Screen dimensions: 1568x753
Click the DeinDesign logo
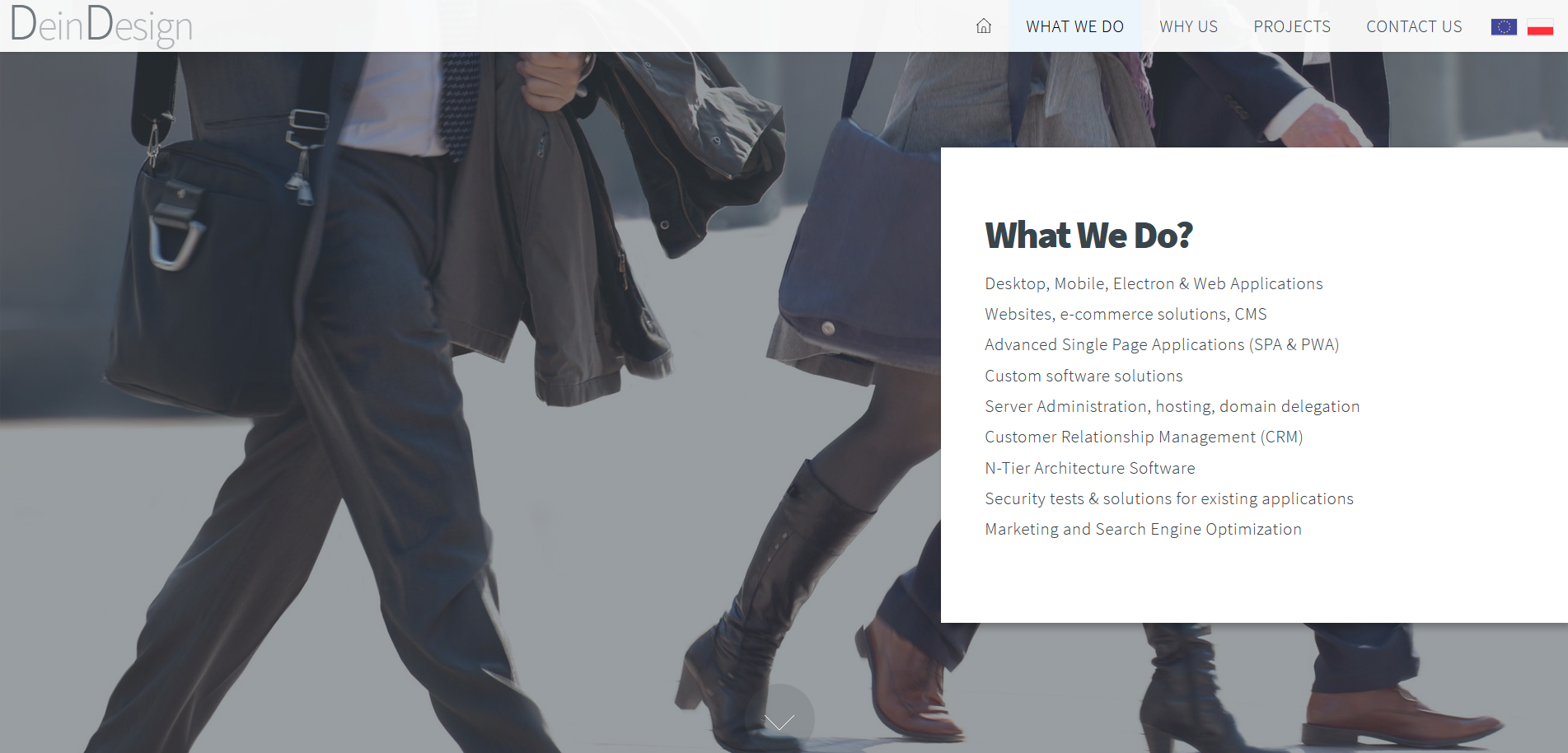click(101, 25)
